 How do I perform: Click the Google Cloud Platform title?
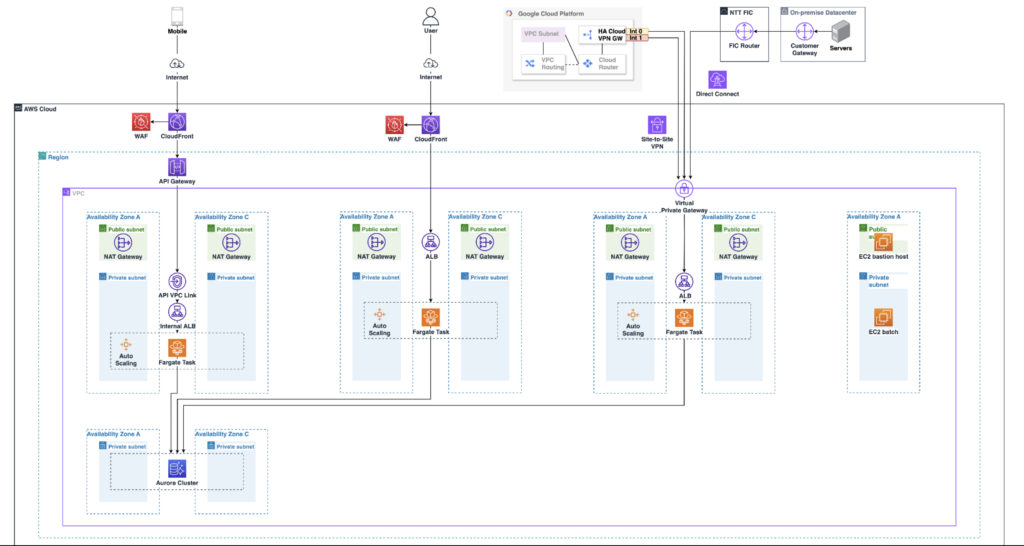pyautogui.click(x=552, y=13)
